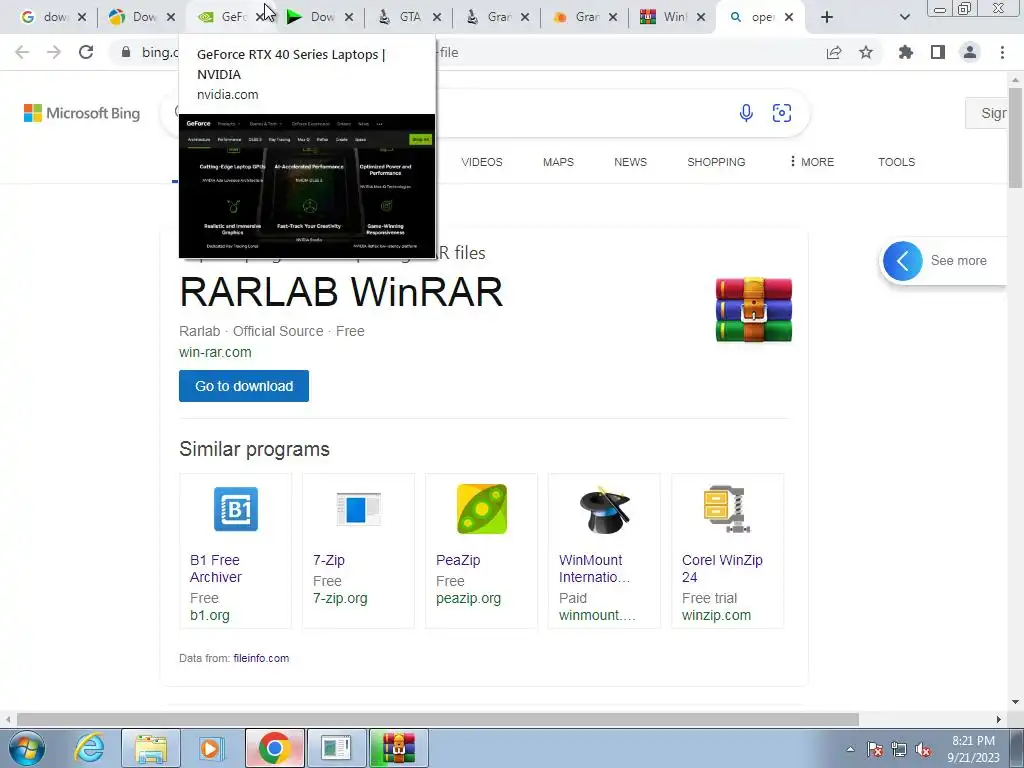Click the lock icon in address bar
Screen dimensions: 1024x768
(126, 52)
